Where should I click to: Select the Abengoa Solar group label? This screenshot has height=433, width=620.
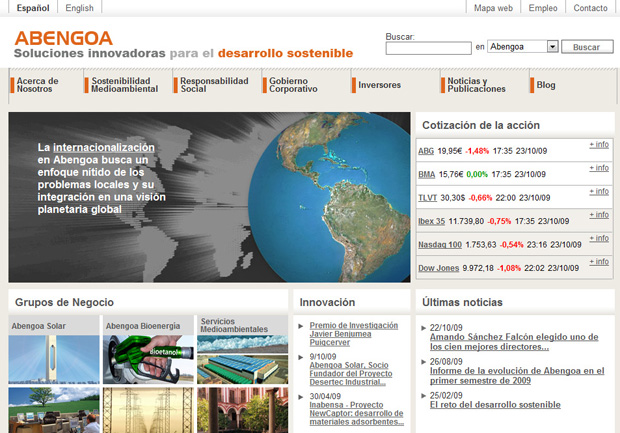coord(39,326)
